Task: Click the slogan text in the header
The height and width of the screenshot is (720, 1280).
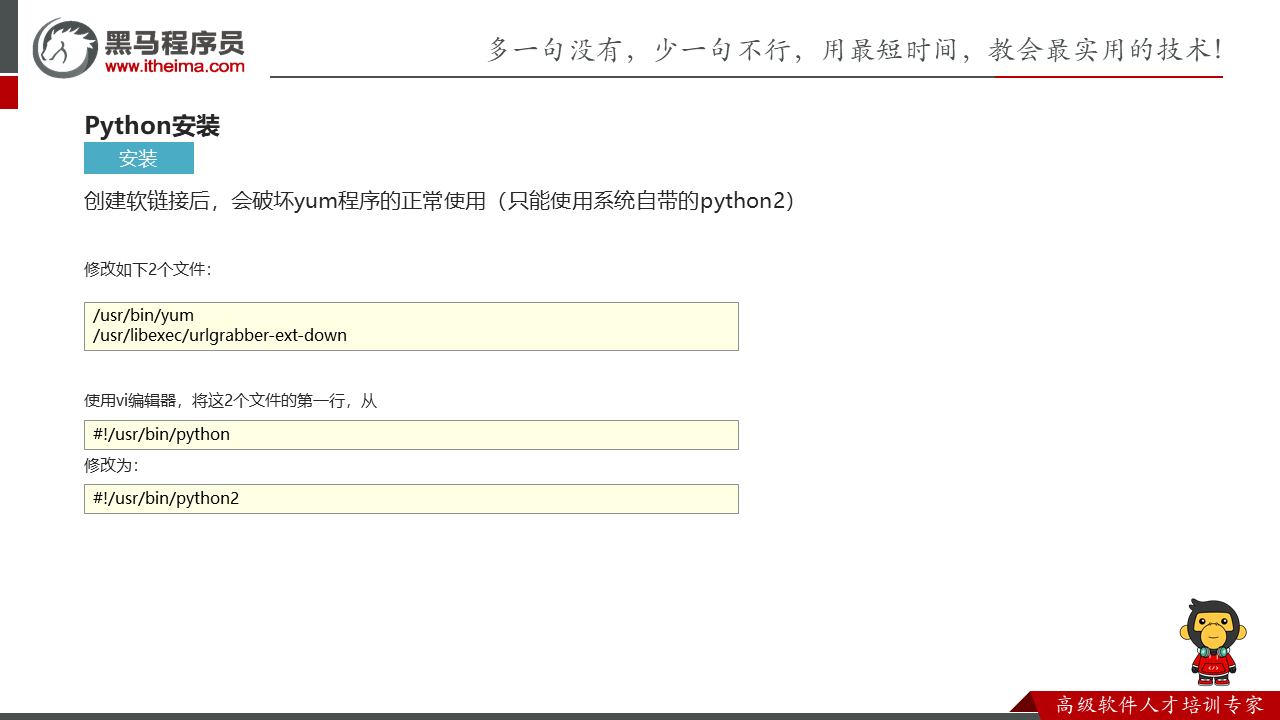Action: pos(854,49)
